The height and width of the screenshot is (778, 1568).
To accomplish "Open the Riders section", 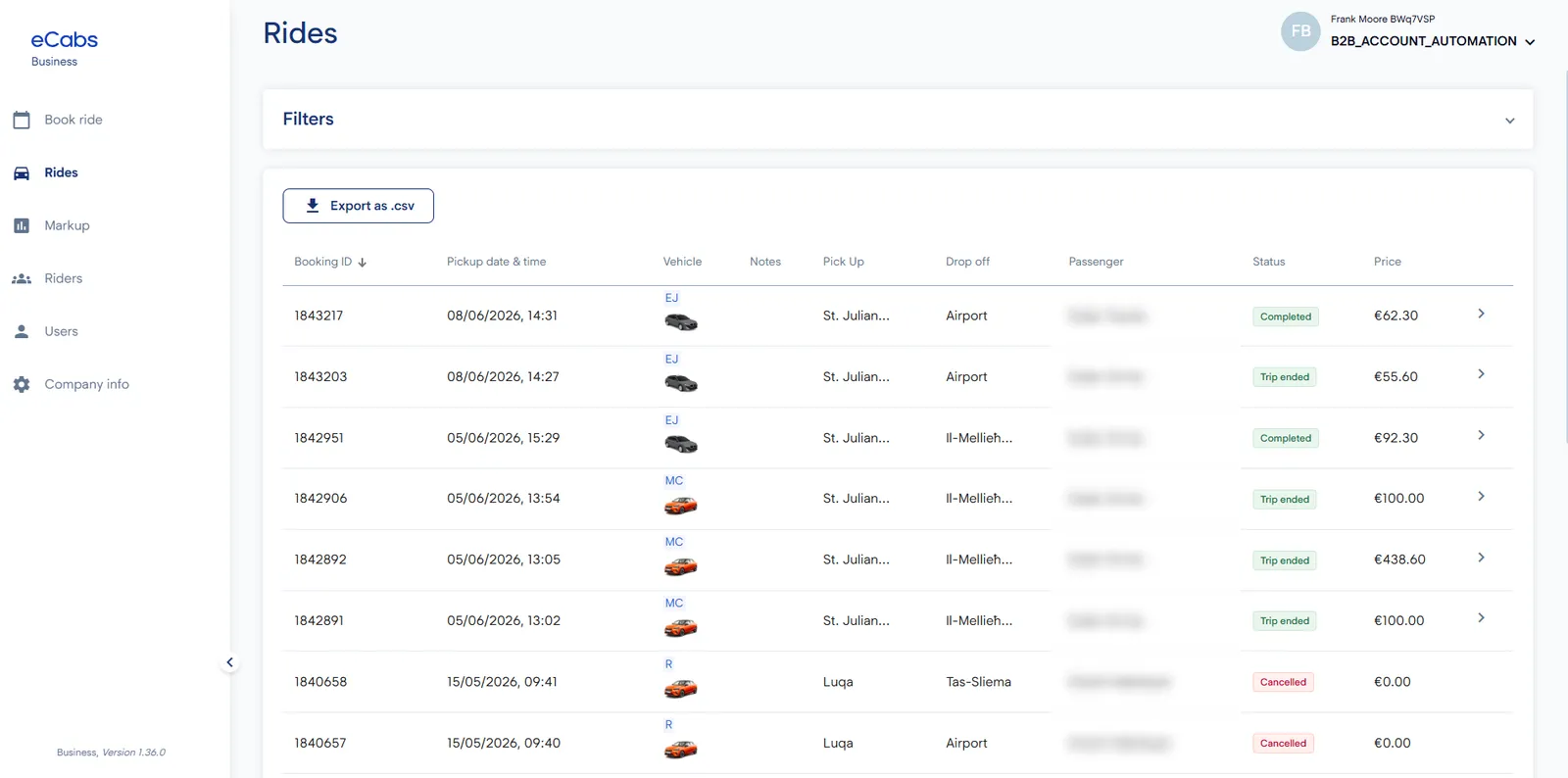I will point(63,278).
